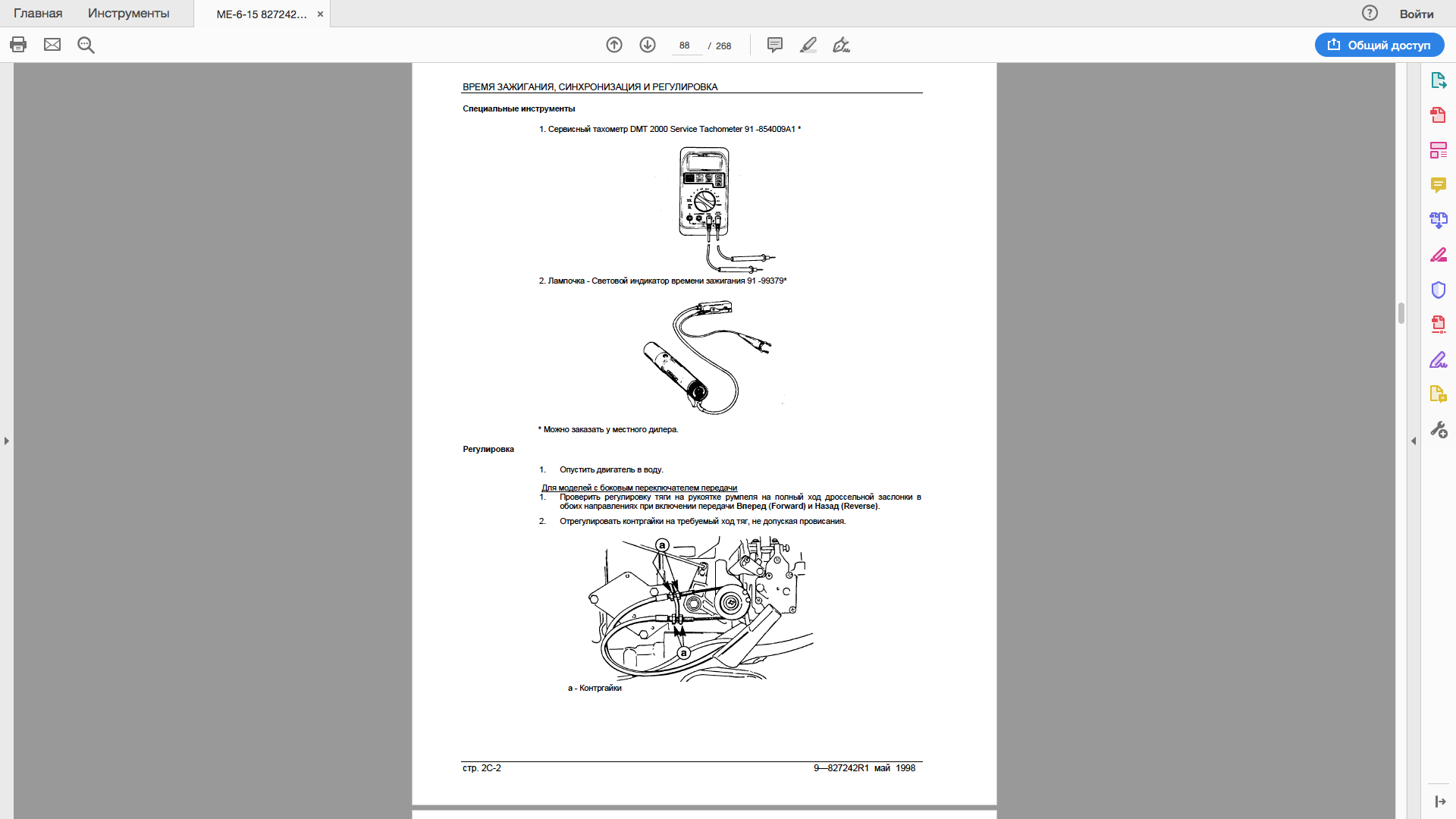The image size is (1456, 819).
Task: Expand the right sidebar with the bottom arrow
Action: (x=1439, y=802)
